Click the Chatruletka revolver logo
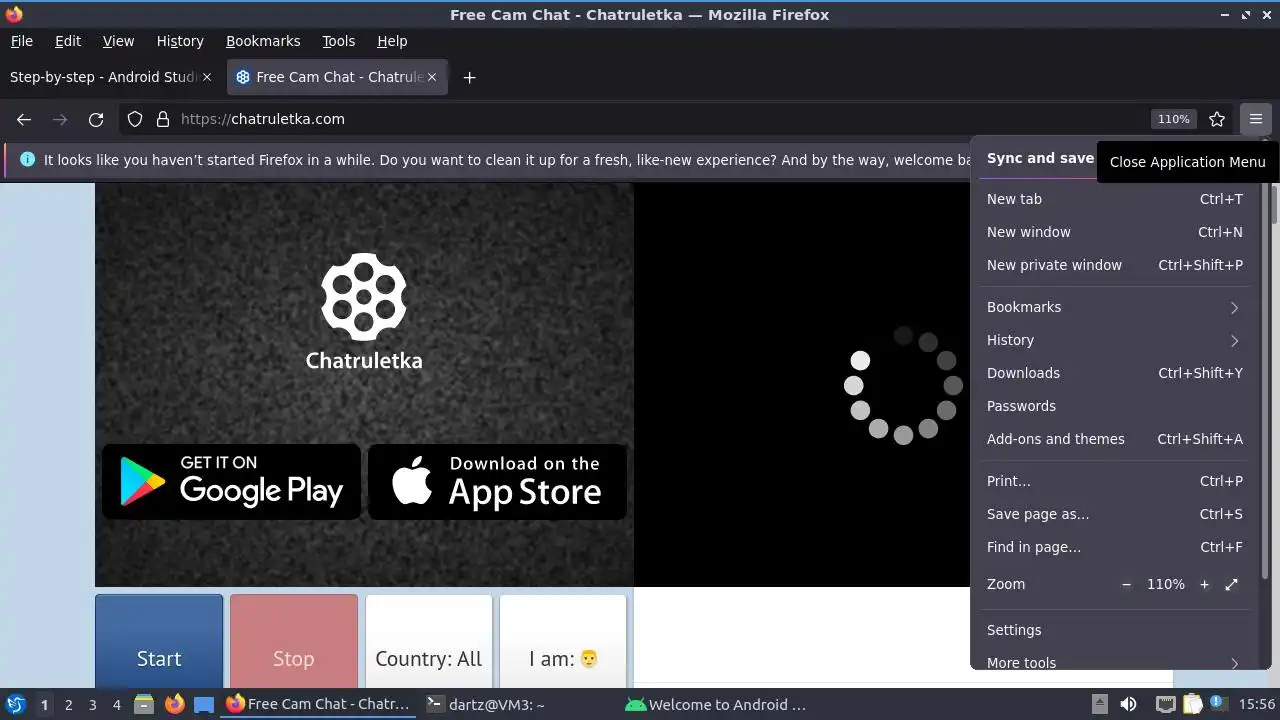Screen dimensions: 1280x720 point(364,295)
